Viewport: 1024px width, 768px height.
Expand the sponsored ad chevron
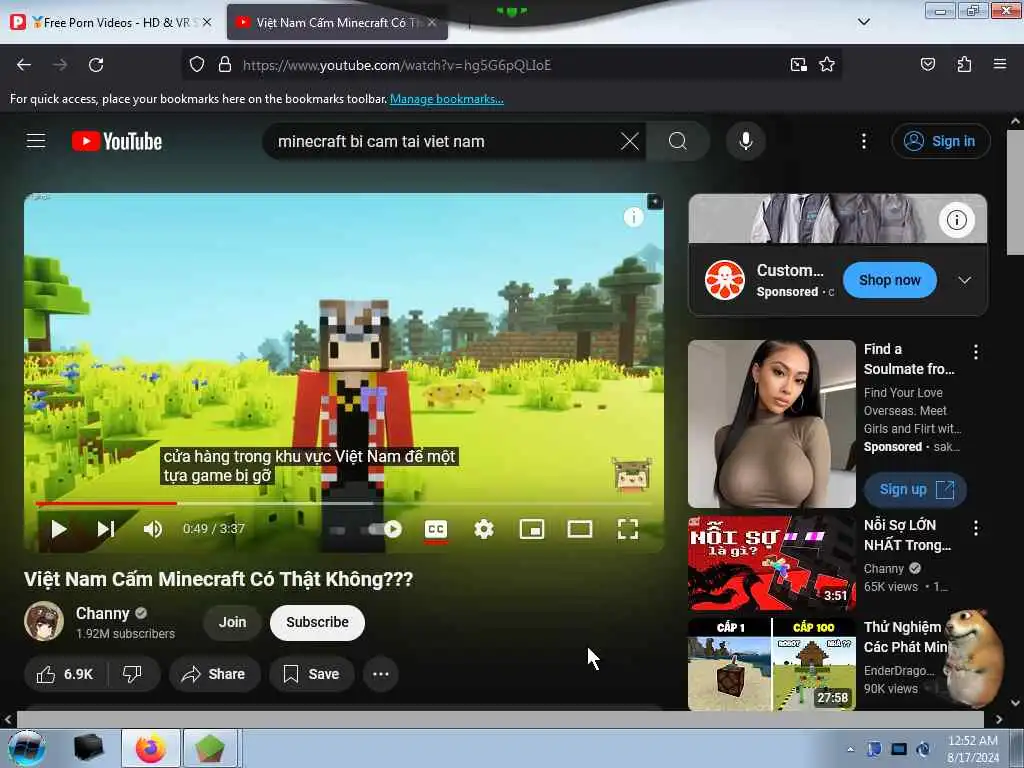click(x=965, y=280)
